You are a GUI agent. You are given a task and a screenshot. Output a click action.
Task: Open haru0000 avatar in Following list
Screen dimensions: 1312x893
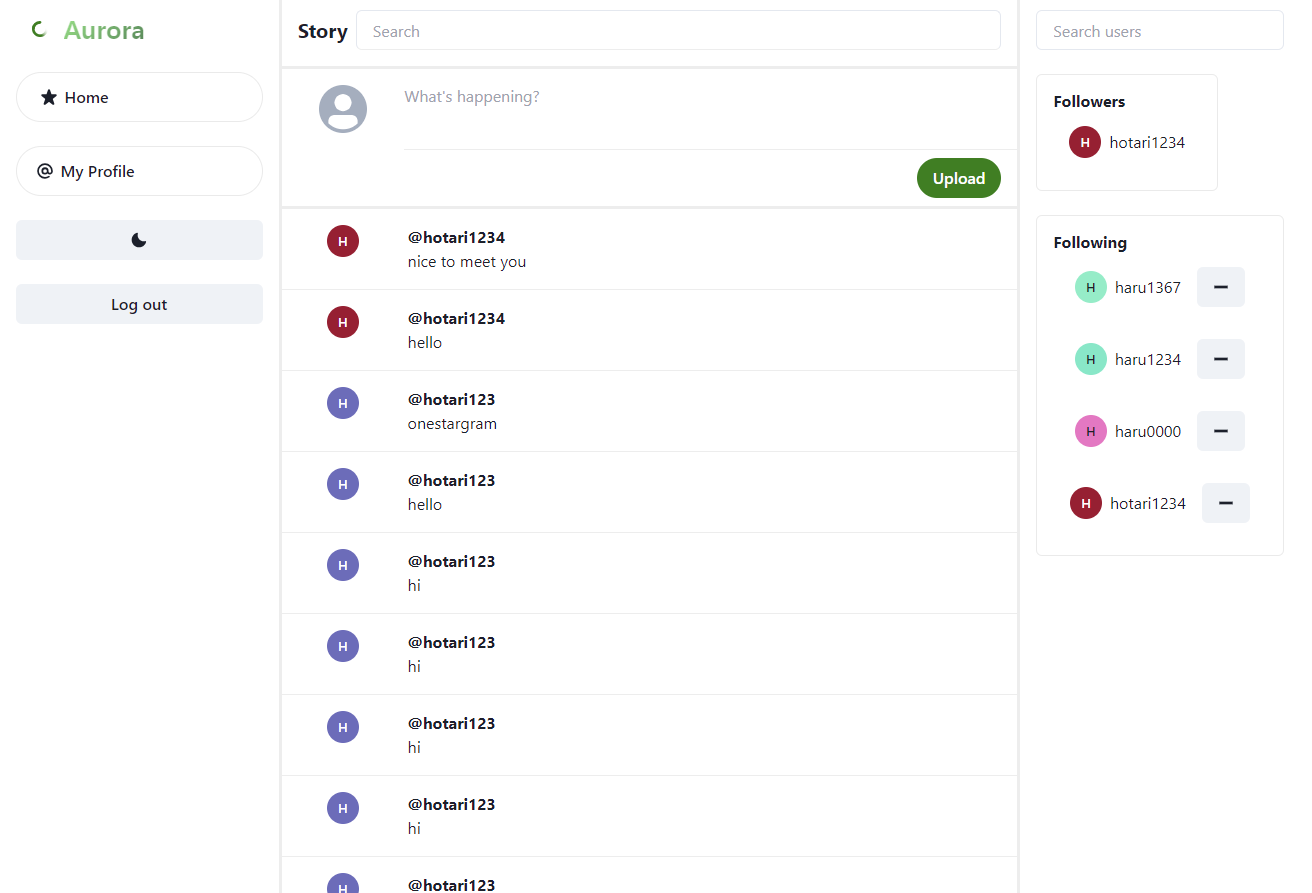click(1091, 431)
